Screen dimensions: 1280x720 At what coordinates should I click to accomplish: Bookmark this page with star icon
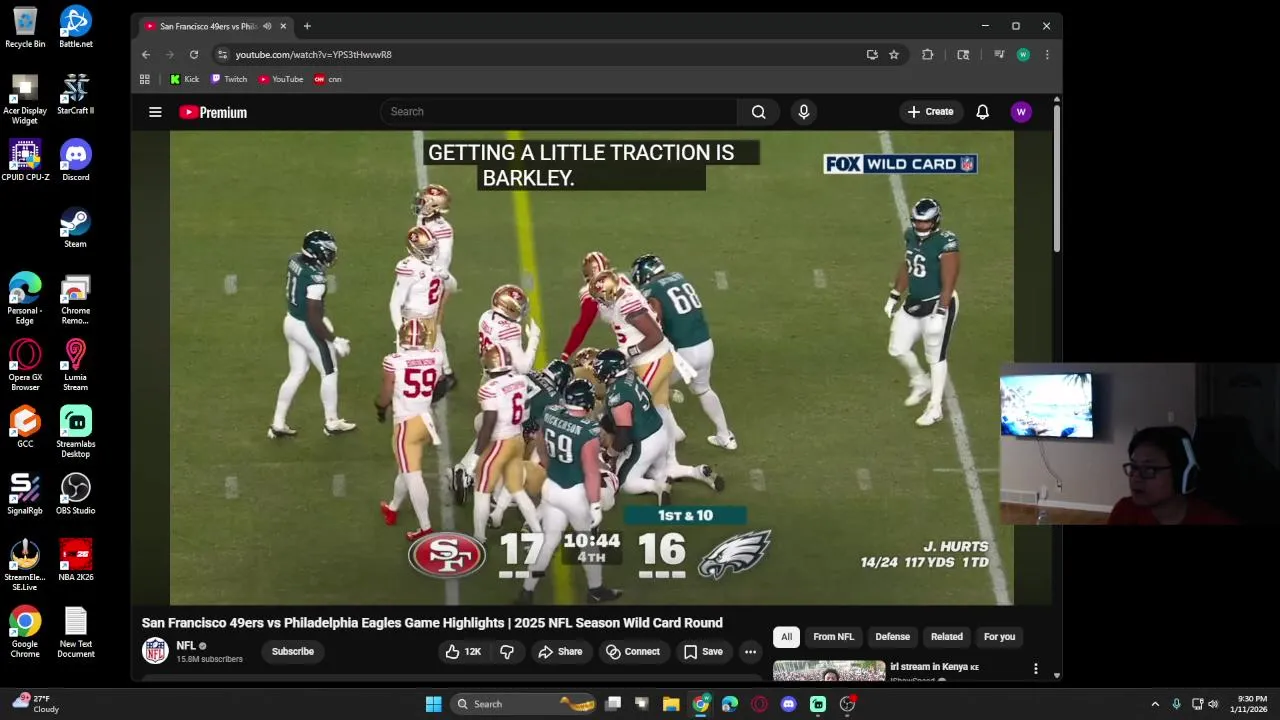[894, 54]
